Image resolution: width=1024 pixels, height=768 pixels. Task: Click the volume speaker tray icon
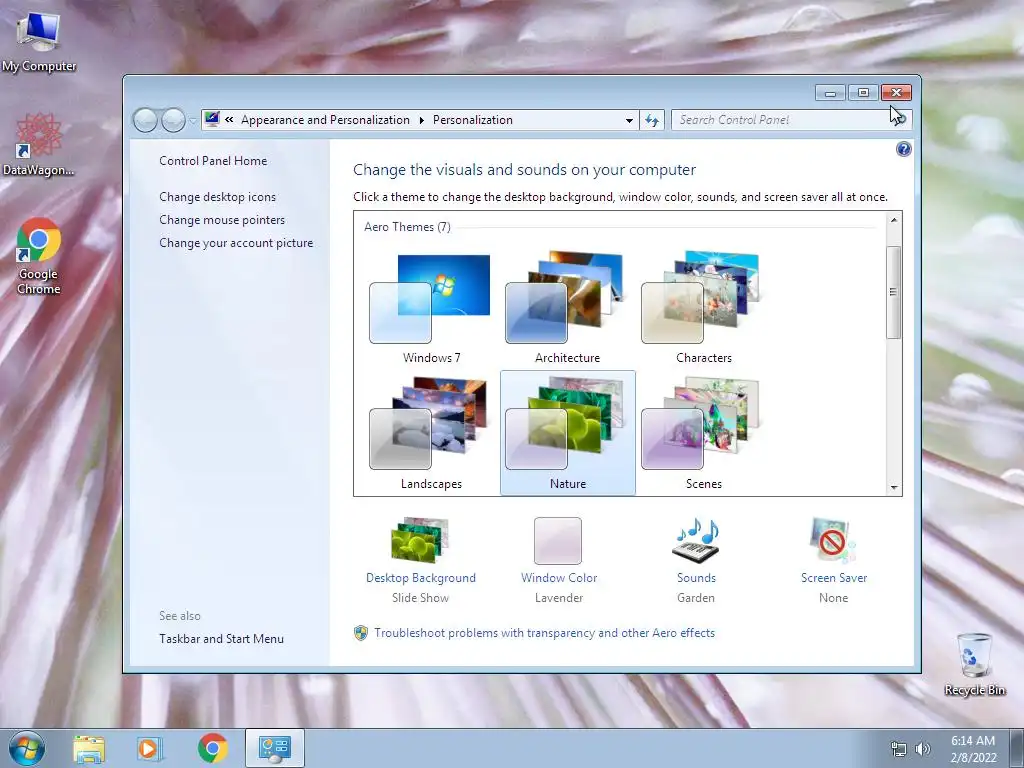tap(922, 749)
